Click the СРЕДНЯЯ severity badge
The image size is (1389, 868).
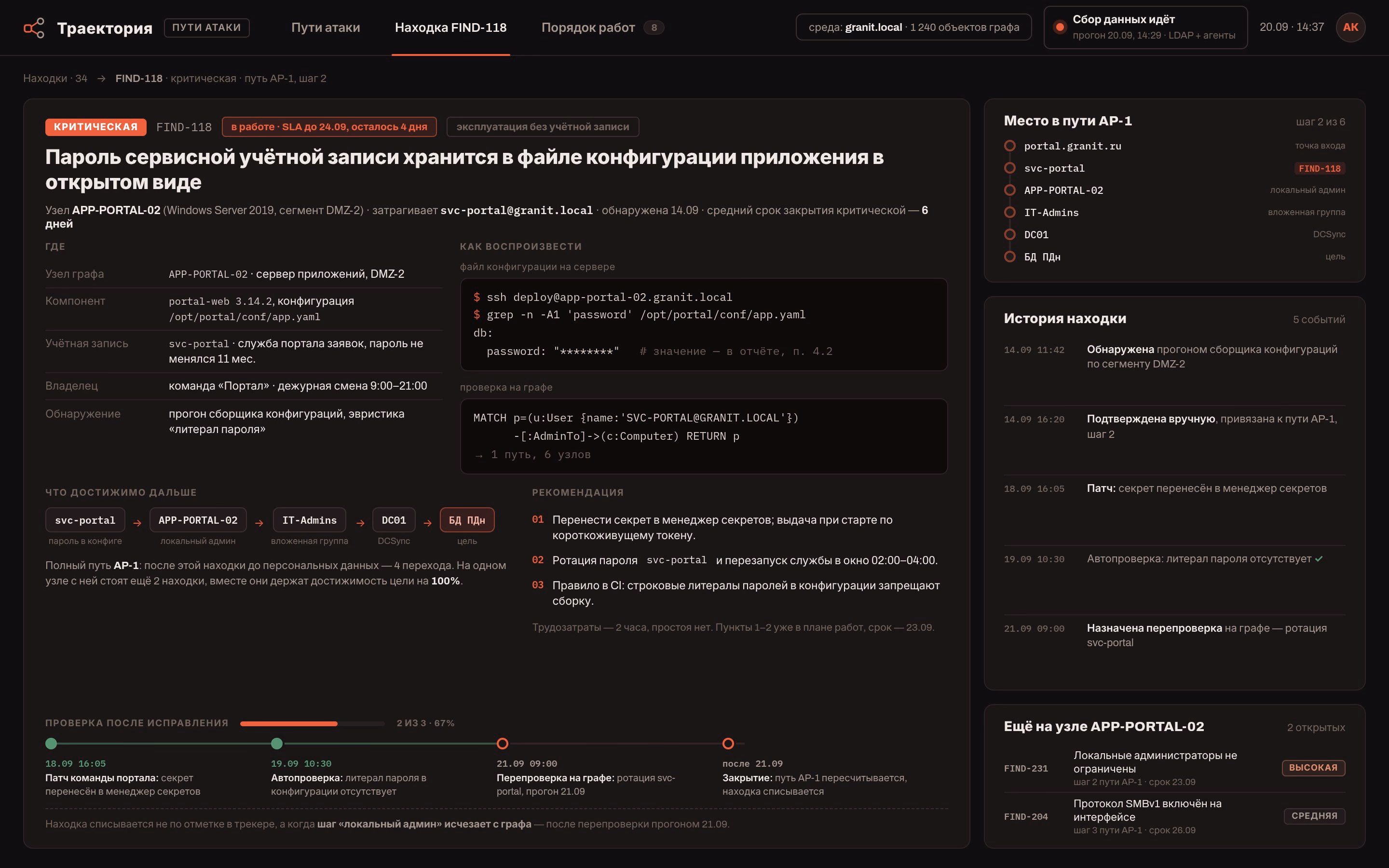(1314, 816)
